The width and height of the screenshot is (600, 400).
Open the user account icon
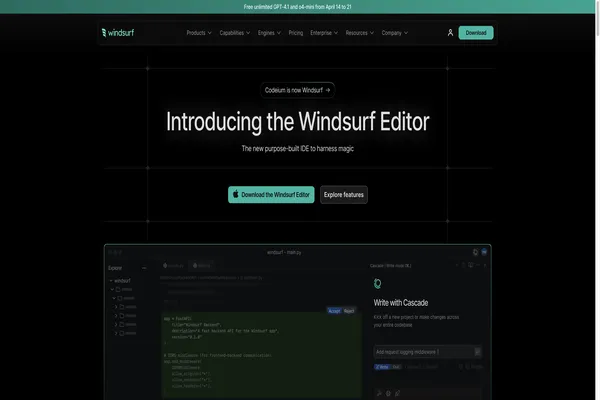tap(450, 32)
